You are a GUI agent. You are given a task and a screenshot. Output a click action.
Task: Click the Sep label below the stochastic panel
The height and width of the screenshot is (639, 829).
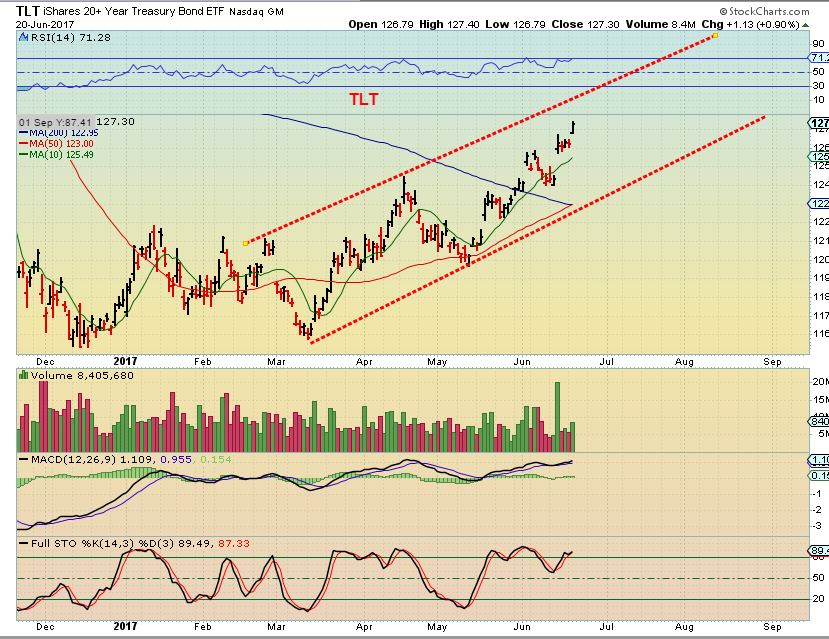pos(772,627)
